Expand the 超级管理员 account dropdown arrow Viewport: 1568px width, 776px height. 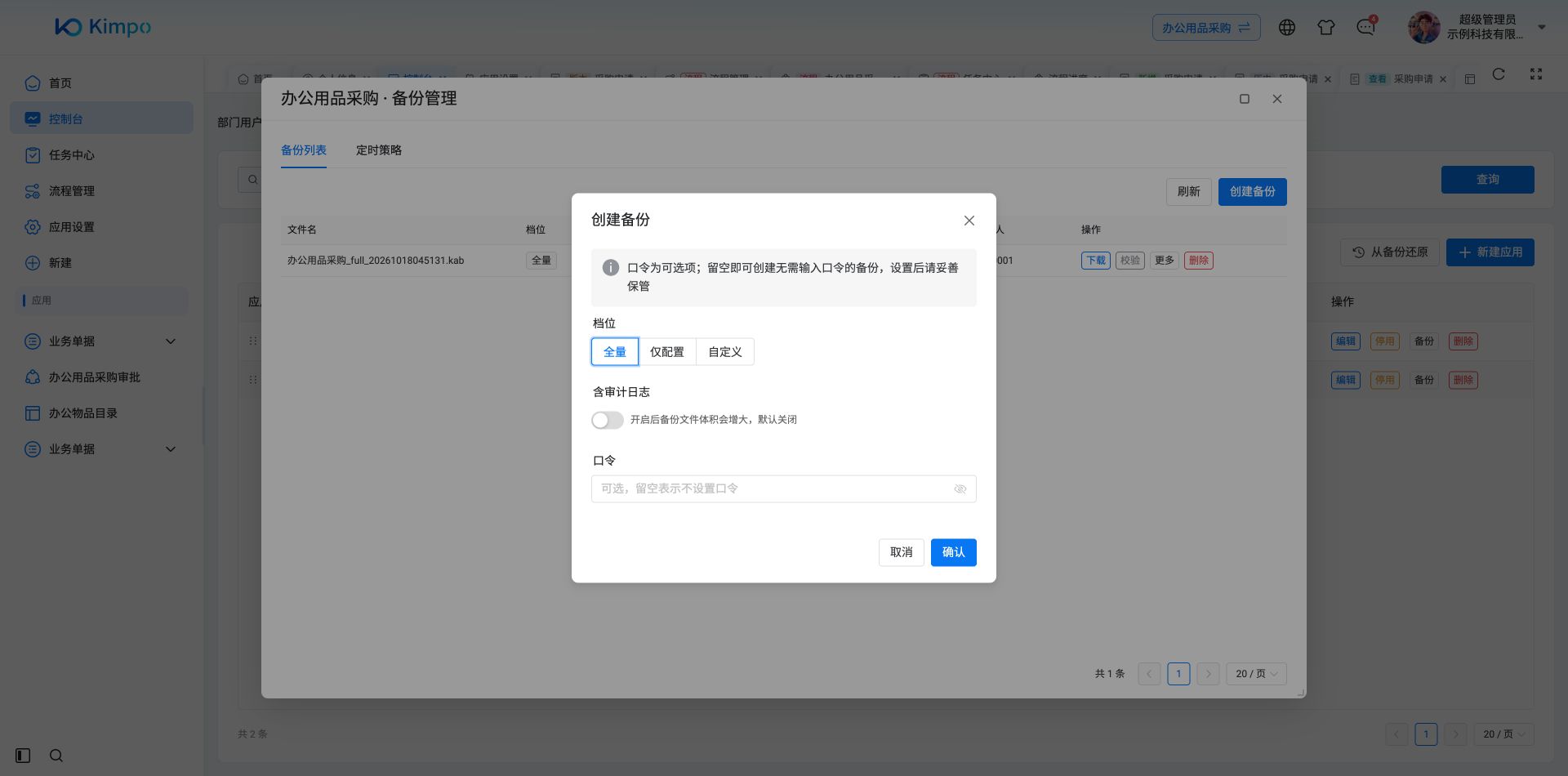click(1542, 27)
